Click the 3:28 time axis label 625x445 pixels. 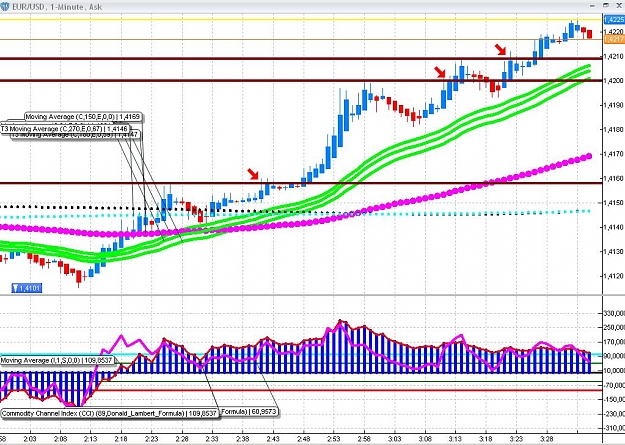pyautogui.click(x=546, y=439)
